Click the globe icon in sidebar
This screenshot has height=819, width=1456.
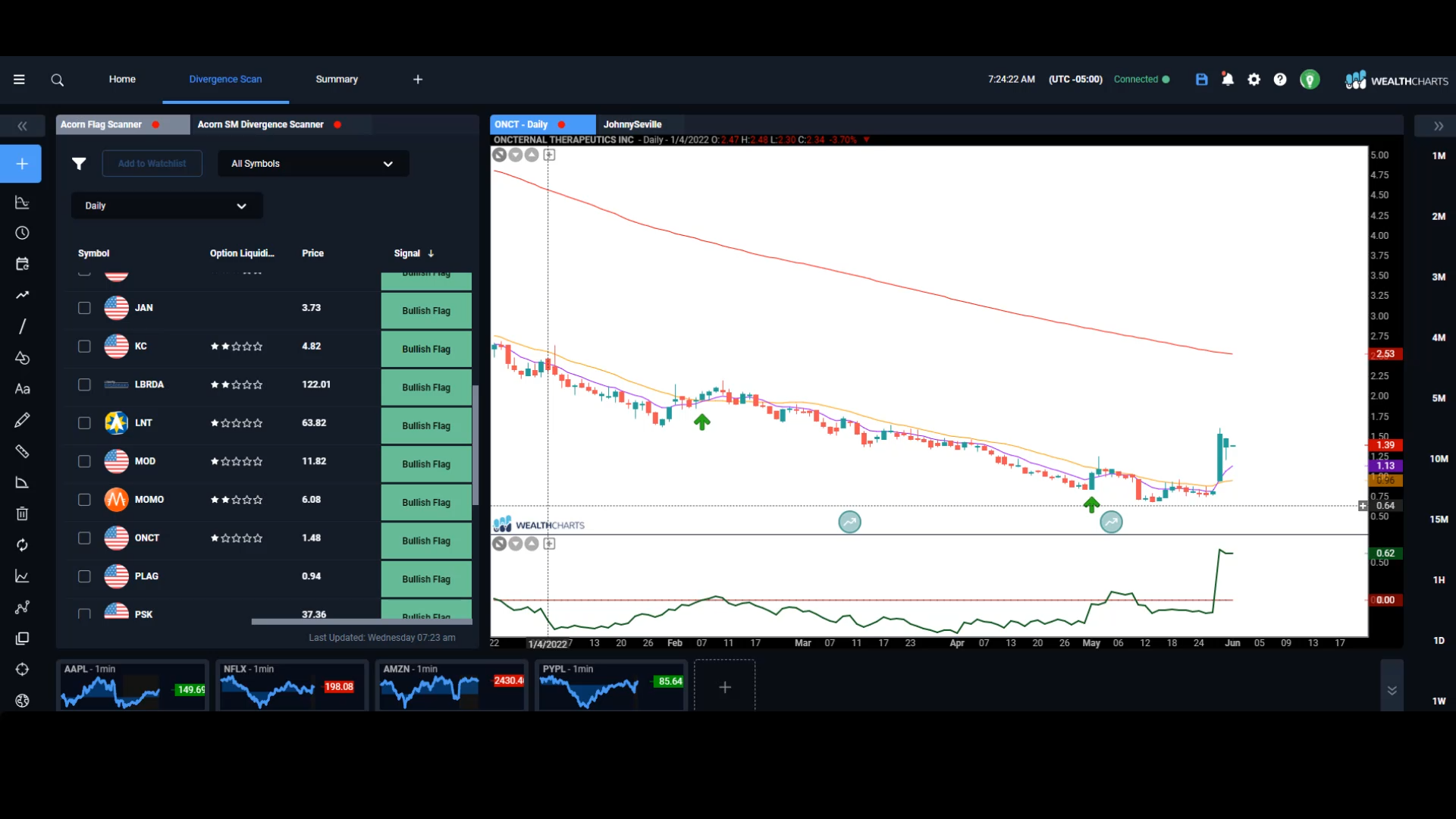pyautogui.click(x=22, y=701)
